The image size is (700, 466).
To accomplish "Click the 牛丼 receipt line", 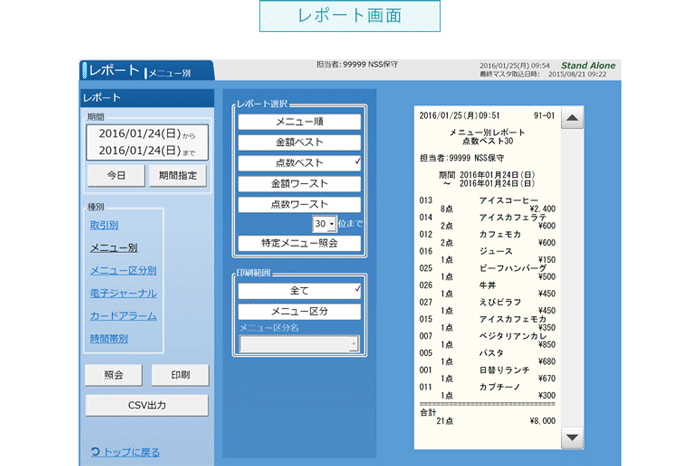I will click(487, 289).
